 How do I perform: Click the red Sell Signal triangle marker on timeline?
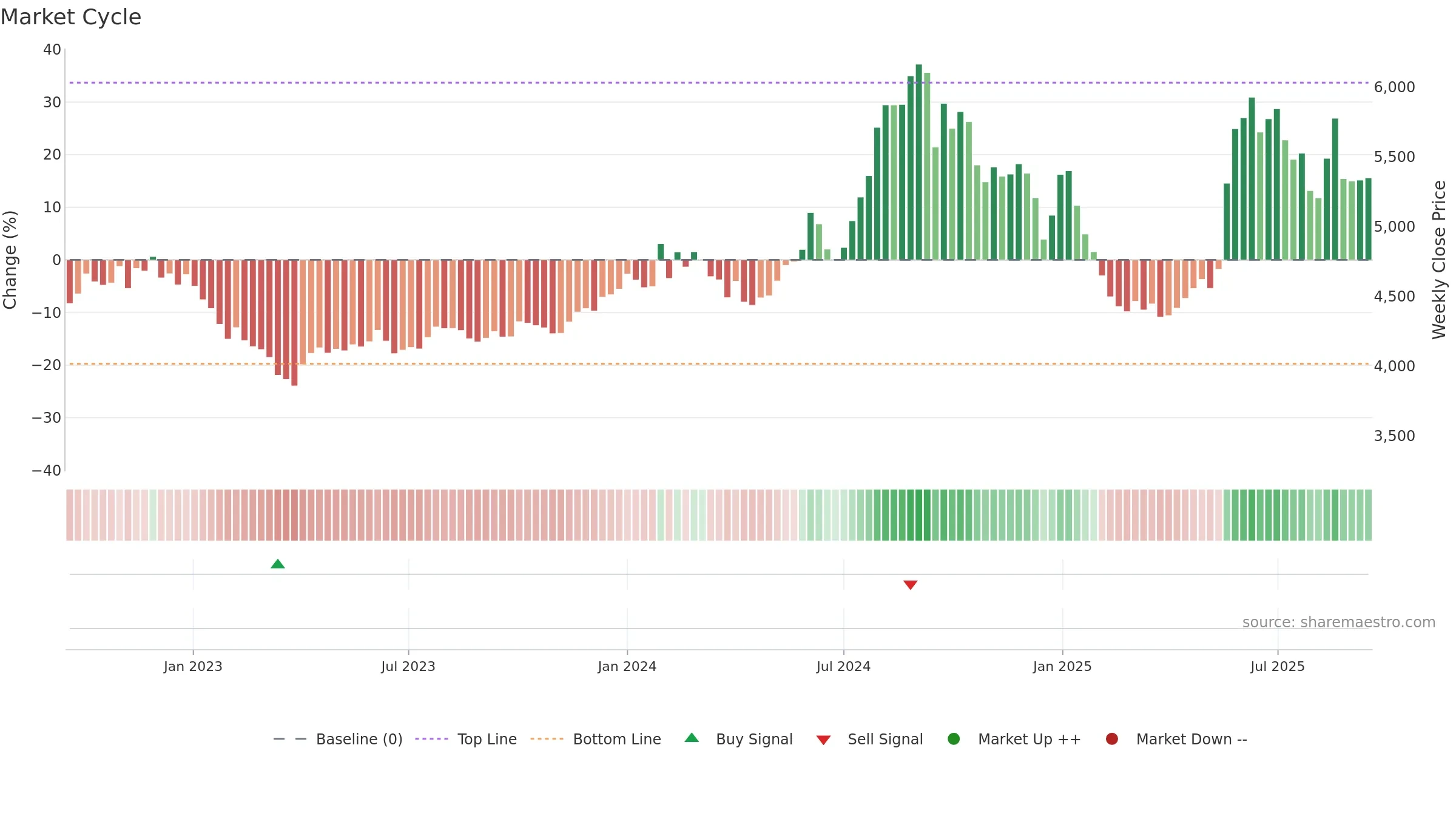(910, 585)
